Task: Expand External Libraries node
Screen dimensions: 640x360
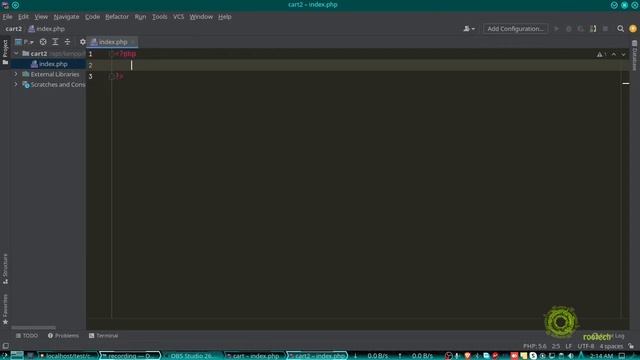Action: (x=16, y=74)
